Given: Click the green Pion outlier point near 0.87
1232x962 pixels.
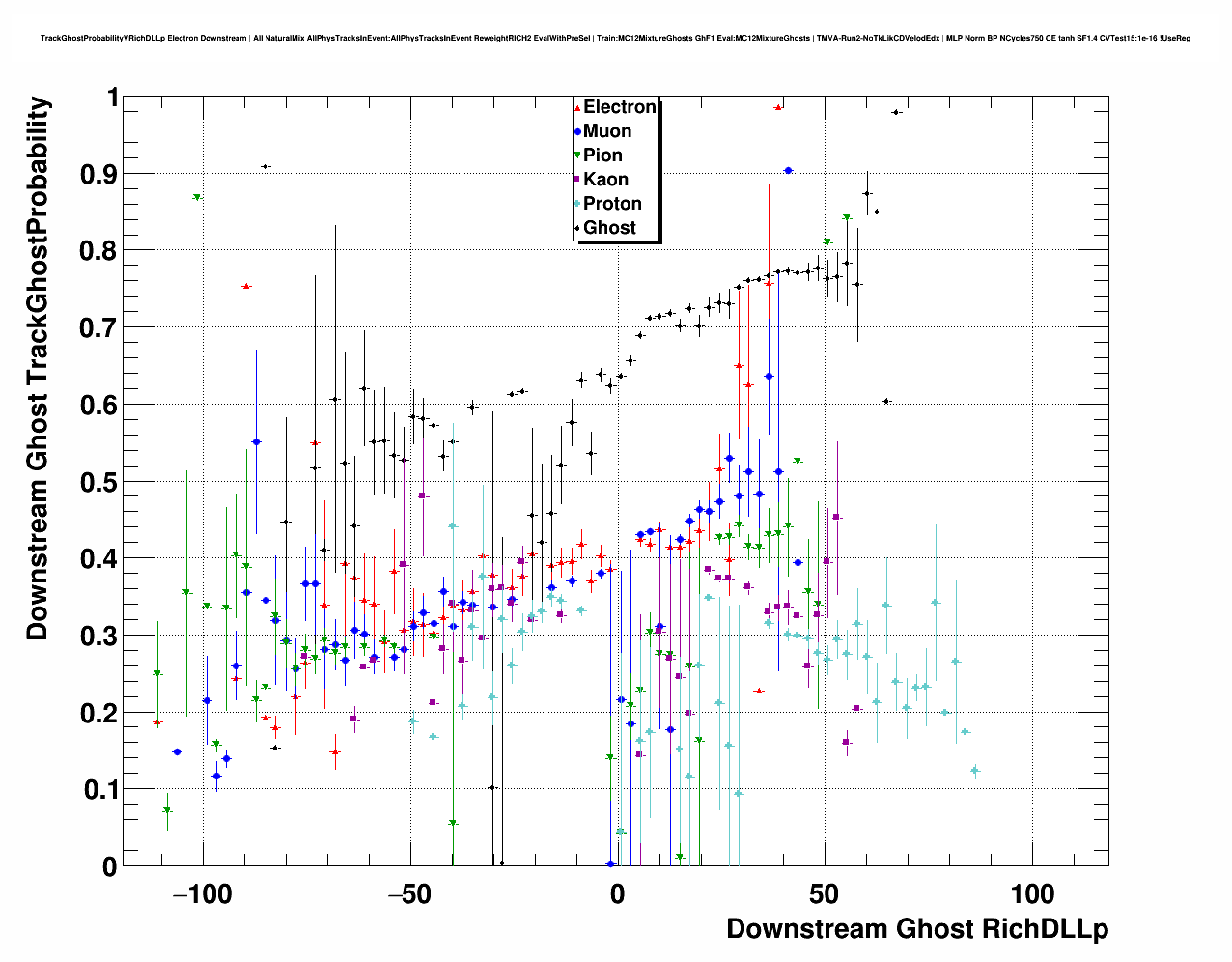Looking at the screenshot, I should [197, 197].
